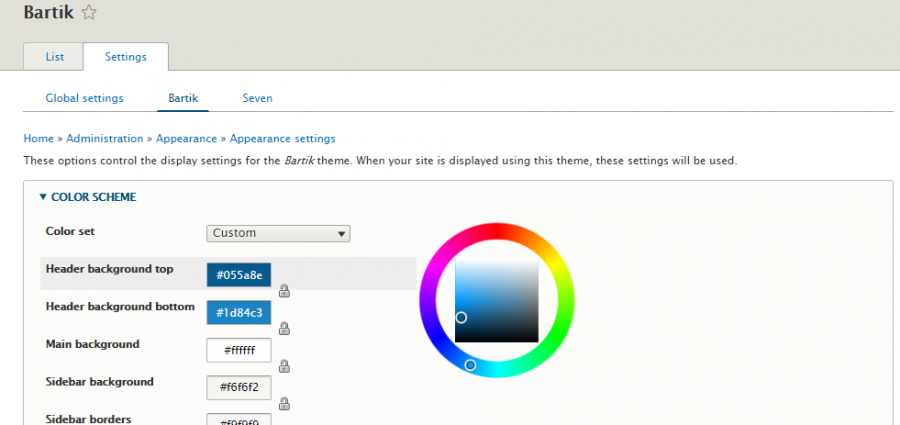This screenshot has height=425, width=900.
Task: Click the Sidebar borders color field
Action: pos(239,420)
